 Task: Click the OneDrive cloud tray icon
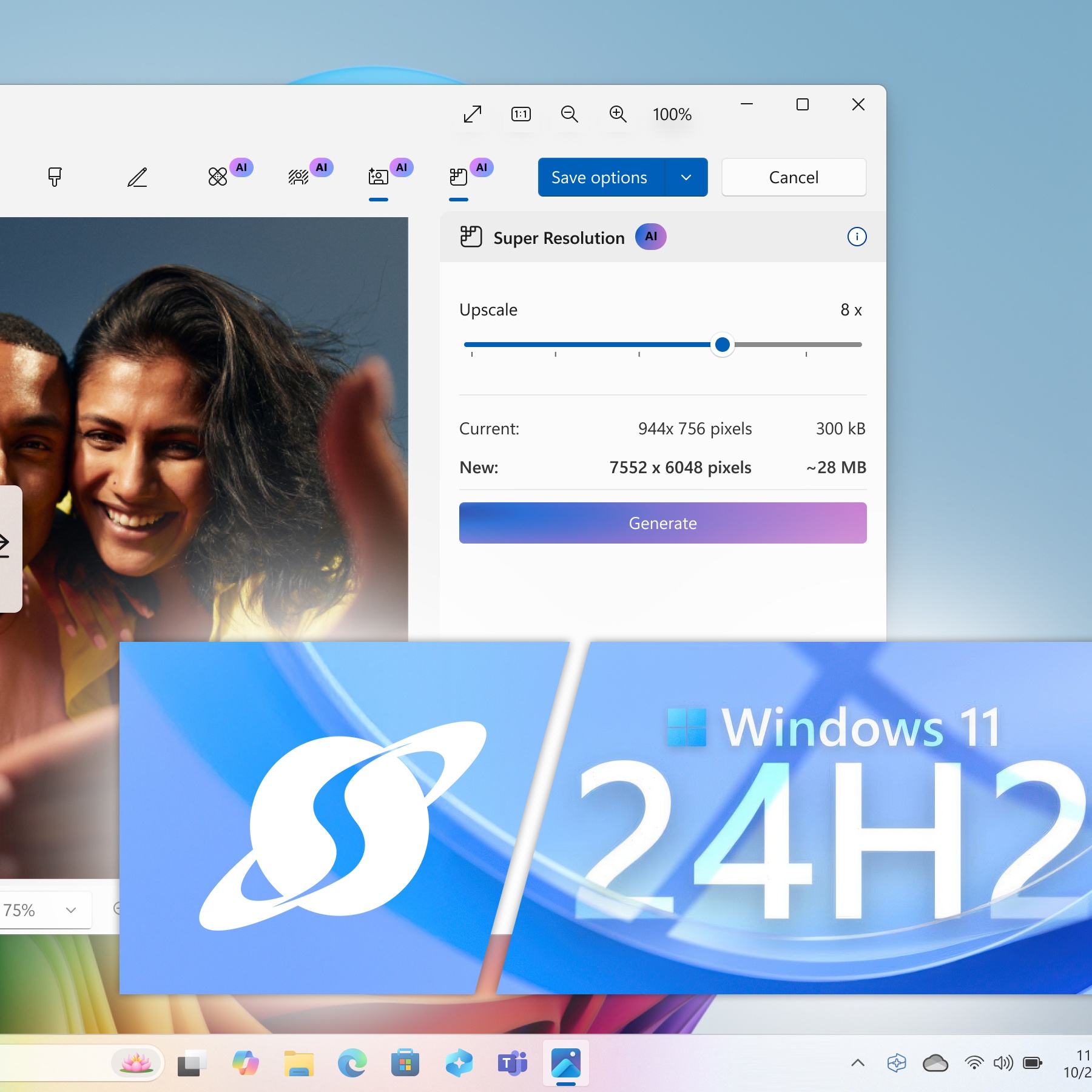(x=935, y=1063)
